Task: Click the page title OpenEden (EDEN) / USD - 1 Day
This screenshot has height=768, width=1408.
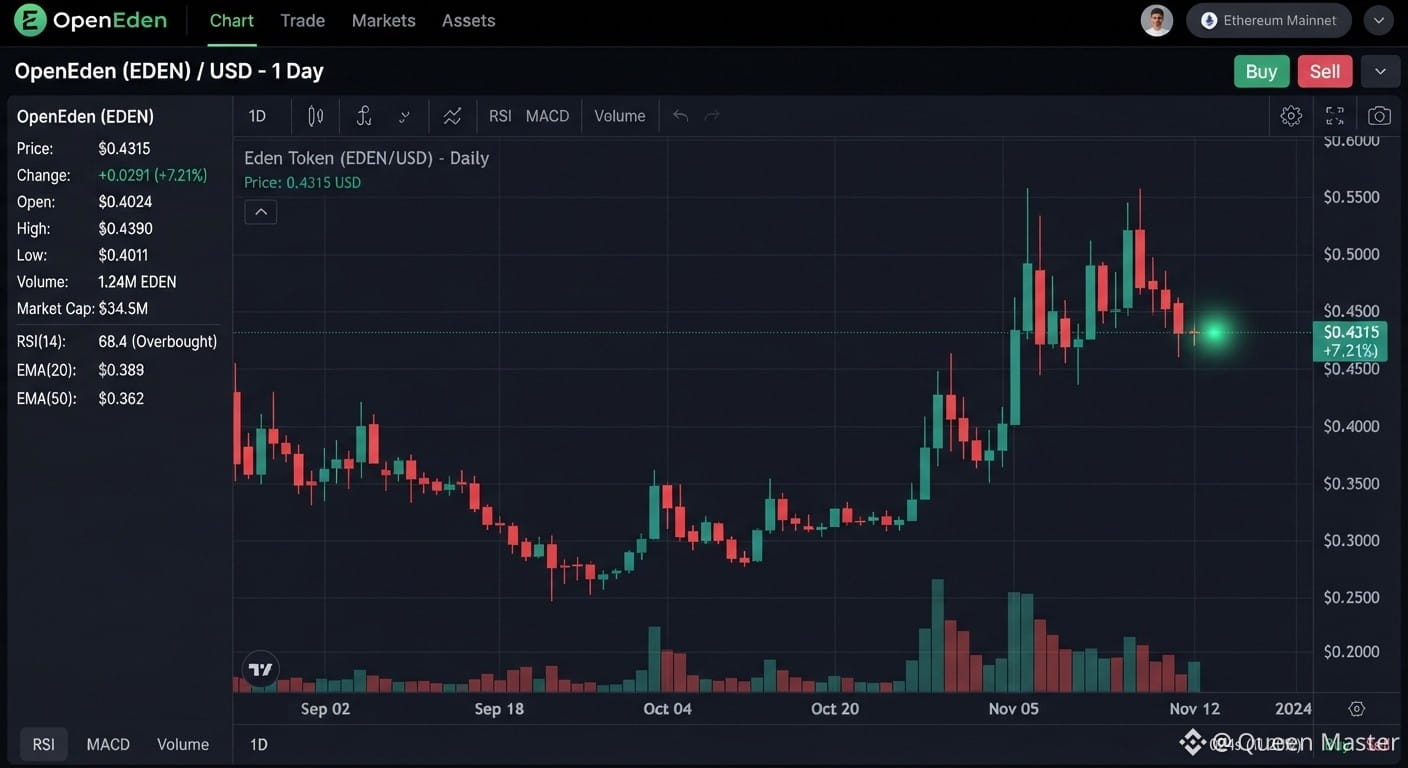Action: [x=169, y=71]
